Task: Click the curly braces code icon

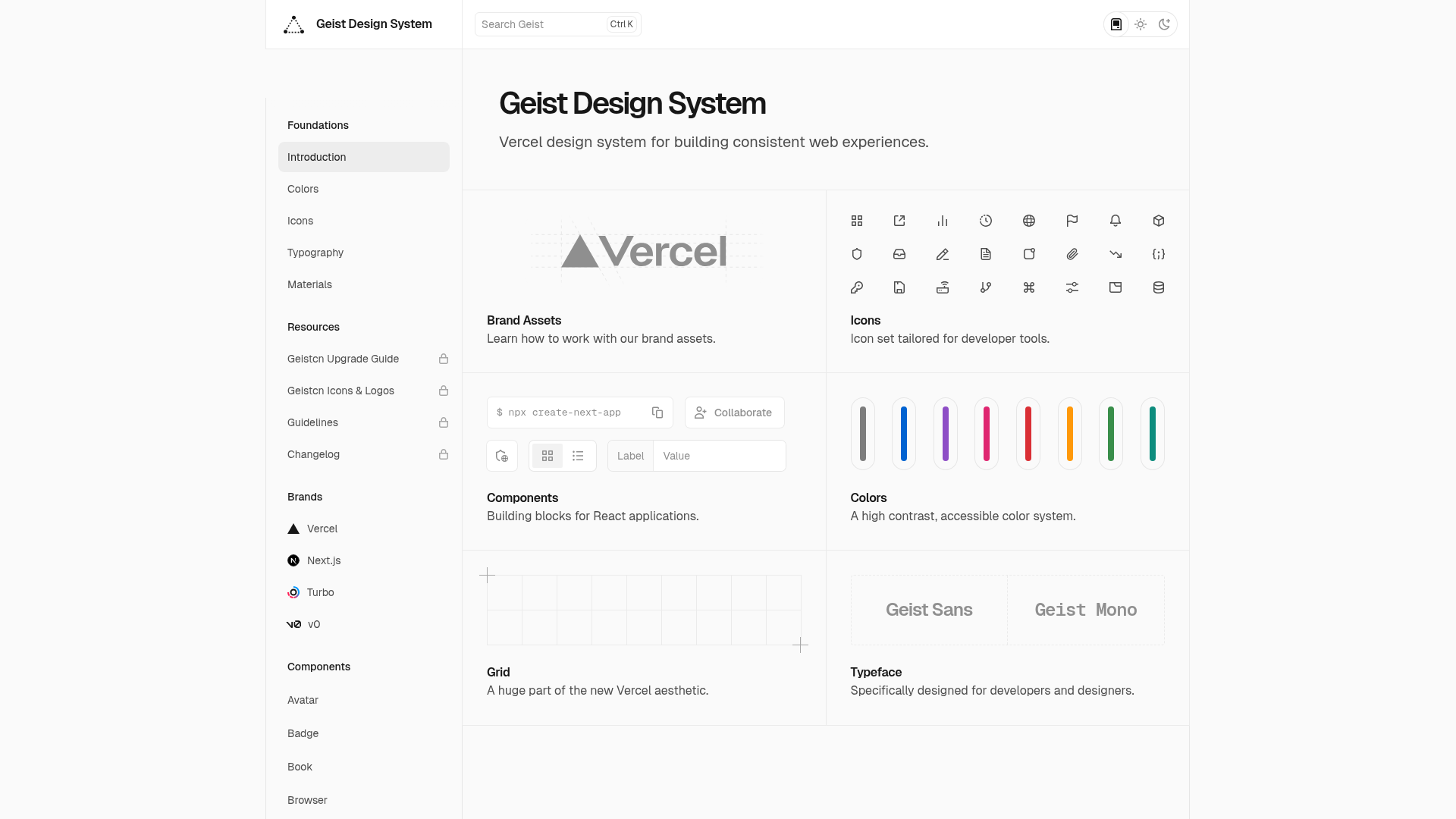Action: coord(1159,254)
